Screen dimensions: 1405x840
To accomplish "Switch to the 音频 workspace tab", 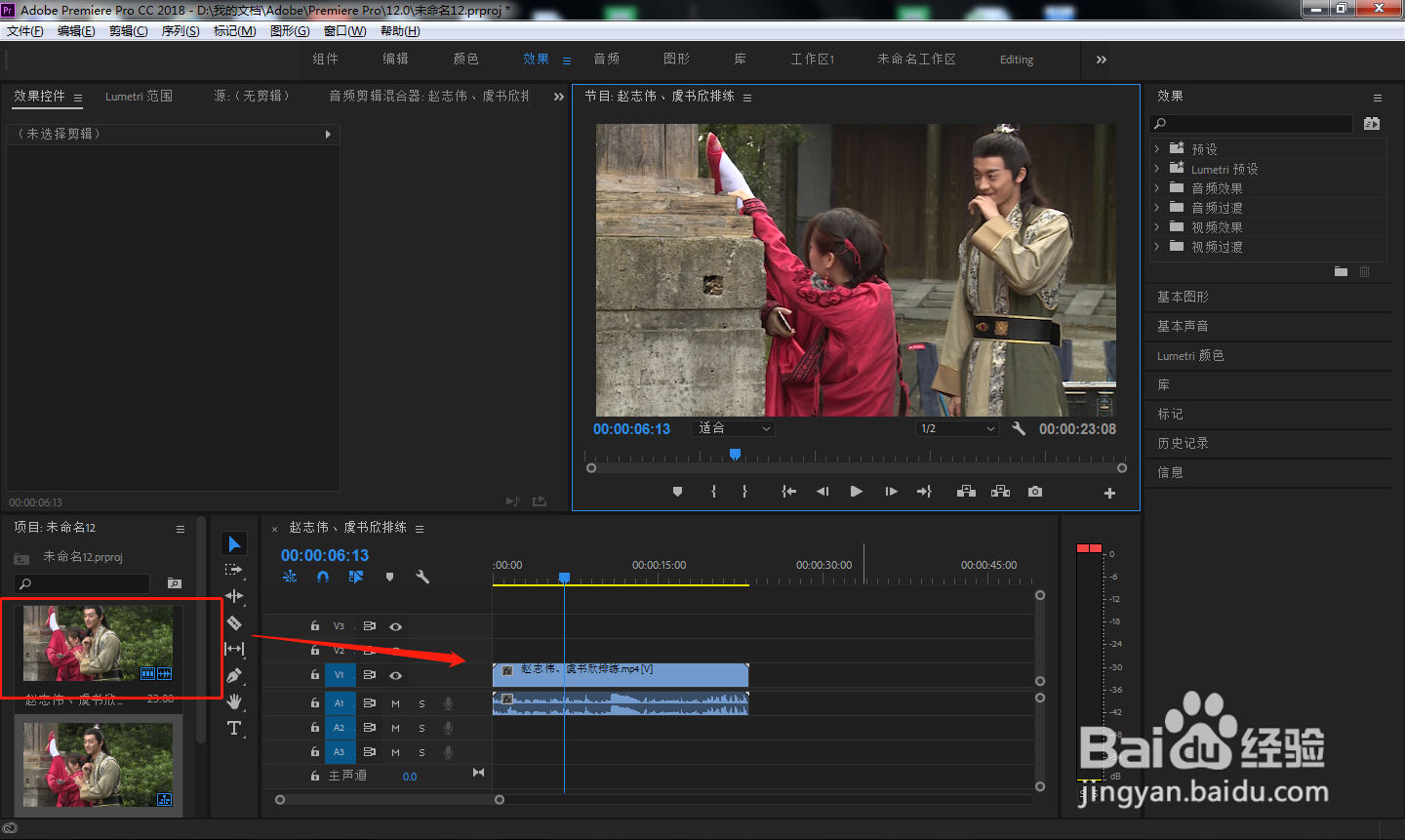I will pyautogui.click(x=607, y=60).
